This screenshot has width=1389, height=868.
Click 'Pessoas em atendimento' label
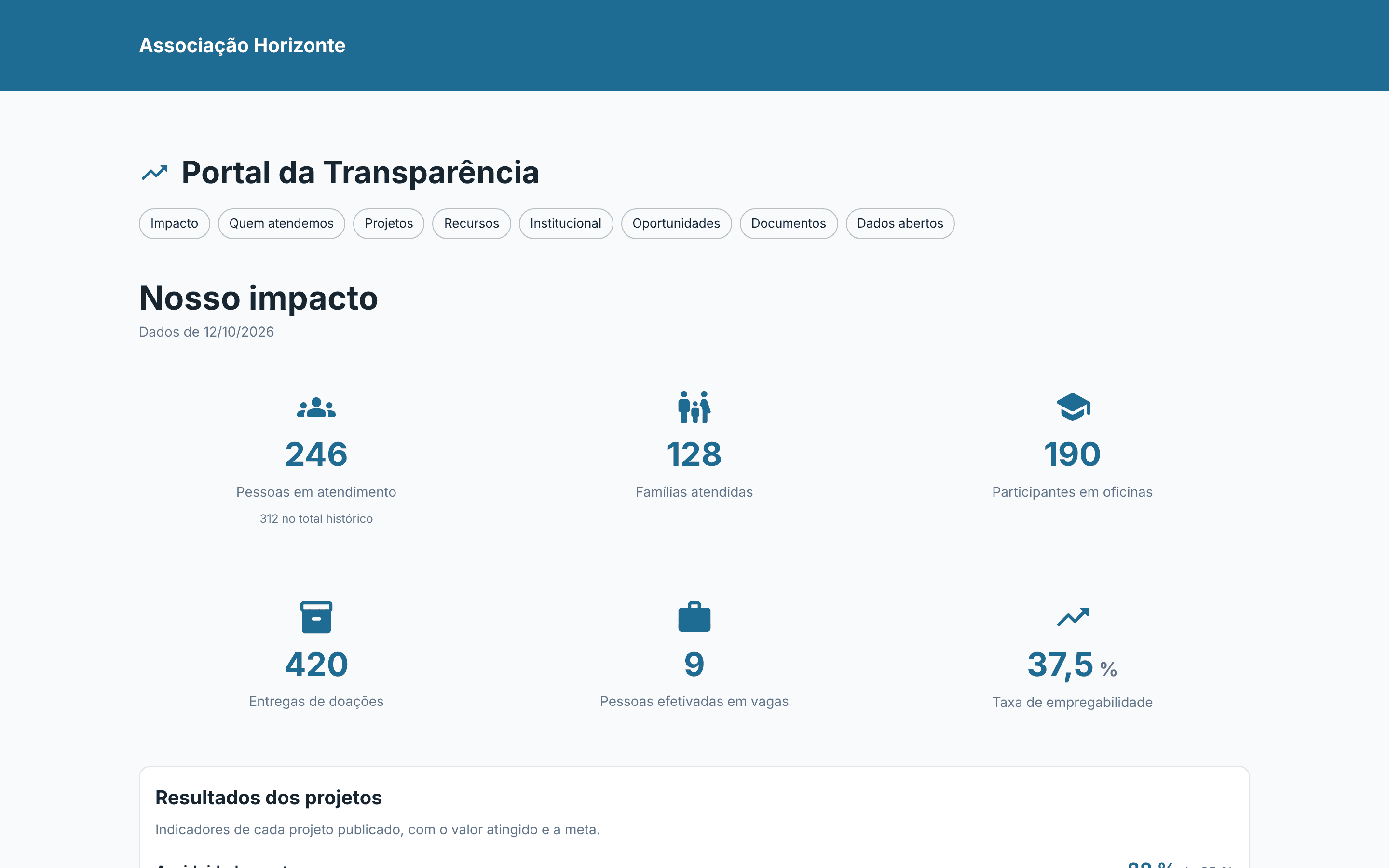tap(316, 492)
